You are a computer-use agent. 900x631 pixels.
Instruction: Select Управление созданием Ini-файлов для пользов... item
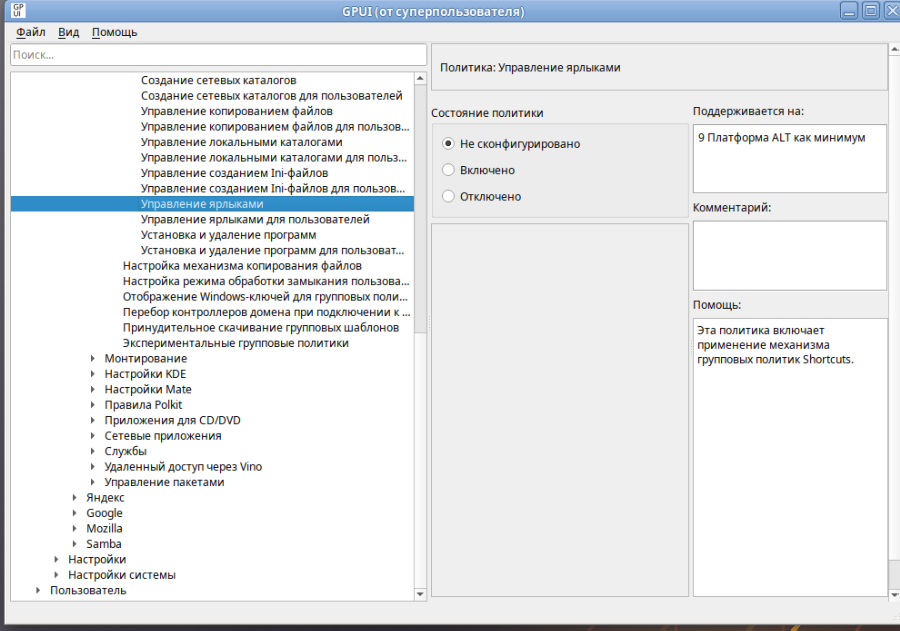coord(273,189)
